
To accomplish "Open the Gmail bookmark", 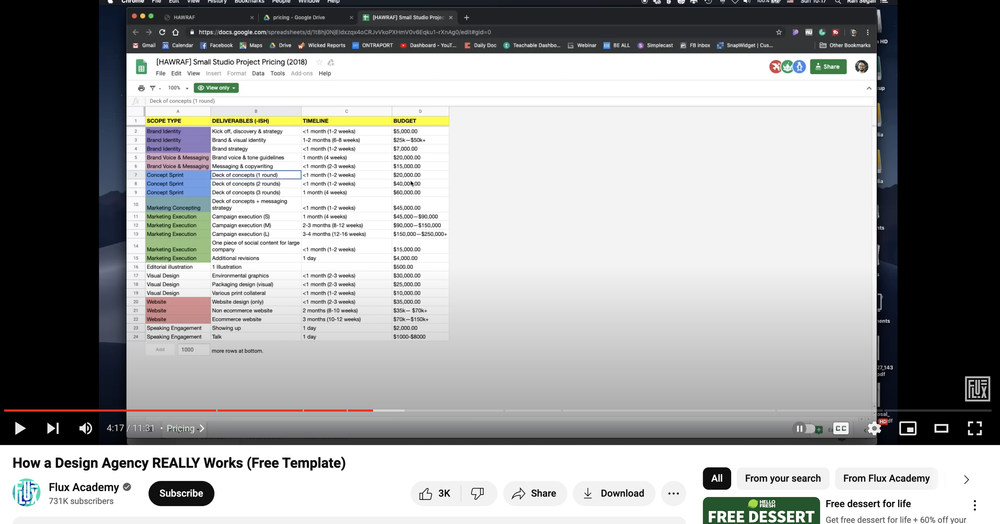I will [x=144, y=45].
